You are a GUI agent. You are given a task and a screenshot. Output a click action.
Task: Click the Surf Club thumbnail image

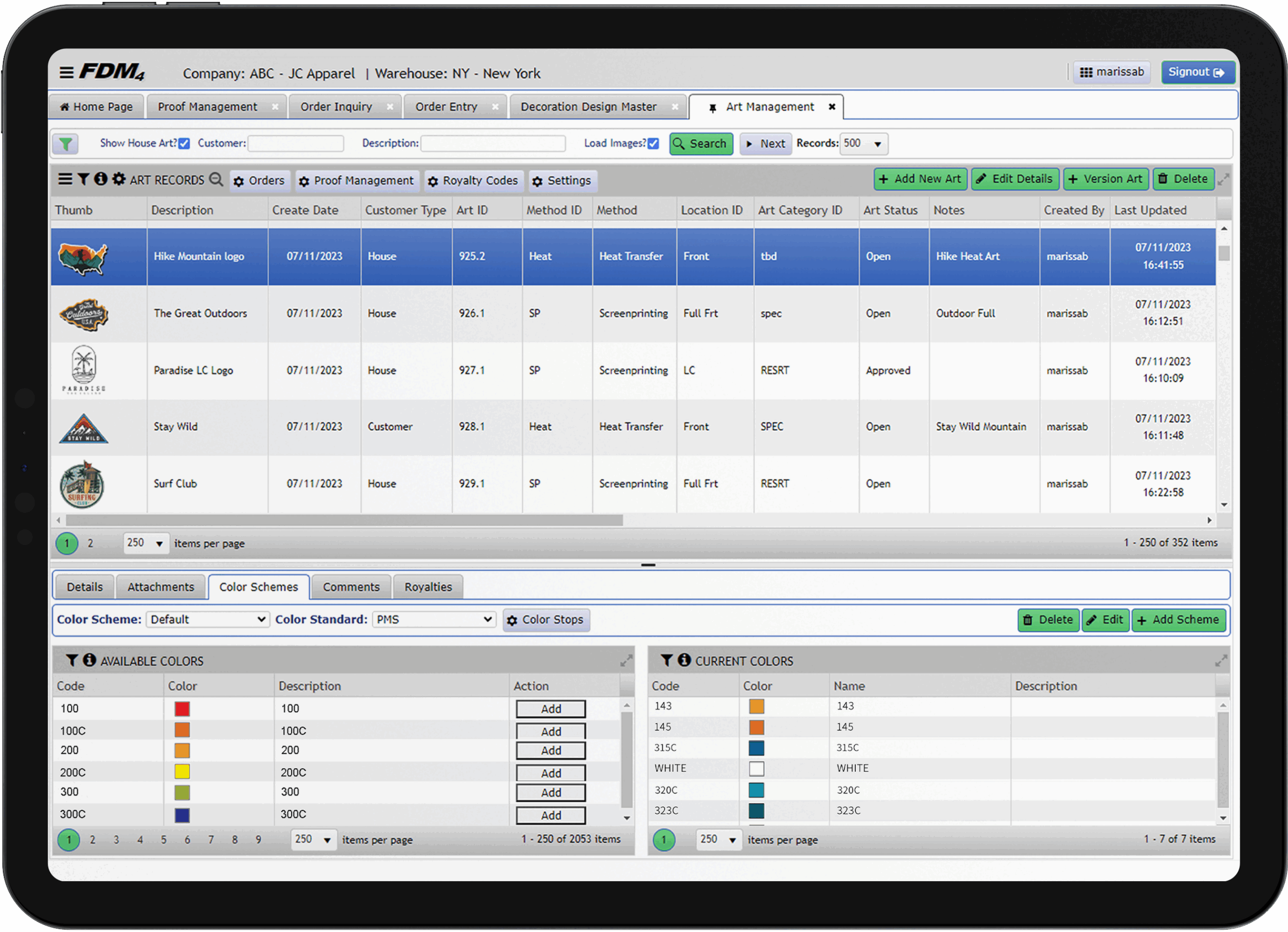[83, 485]
